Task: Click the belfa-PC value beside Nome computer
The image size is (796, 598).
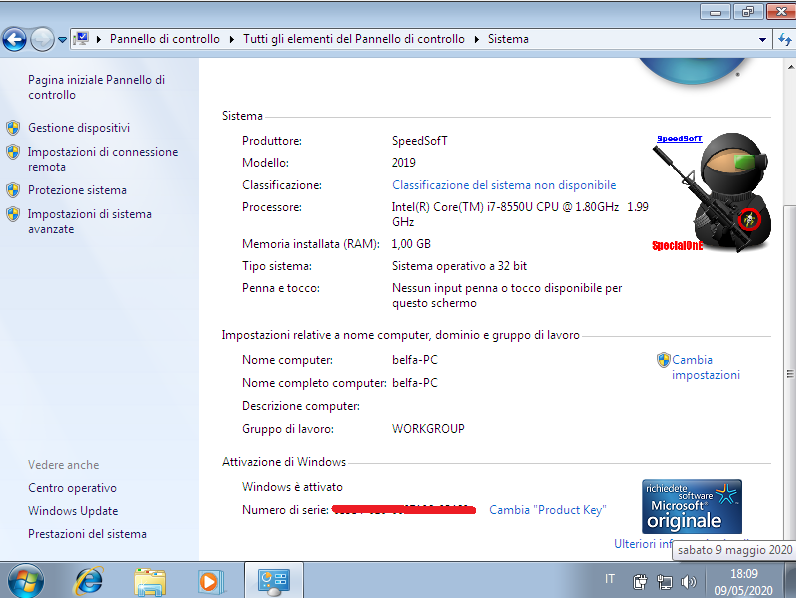Action: pyautogui.click(x=415, y=360)
